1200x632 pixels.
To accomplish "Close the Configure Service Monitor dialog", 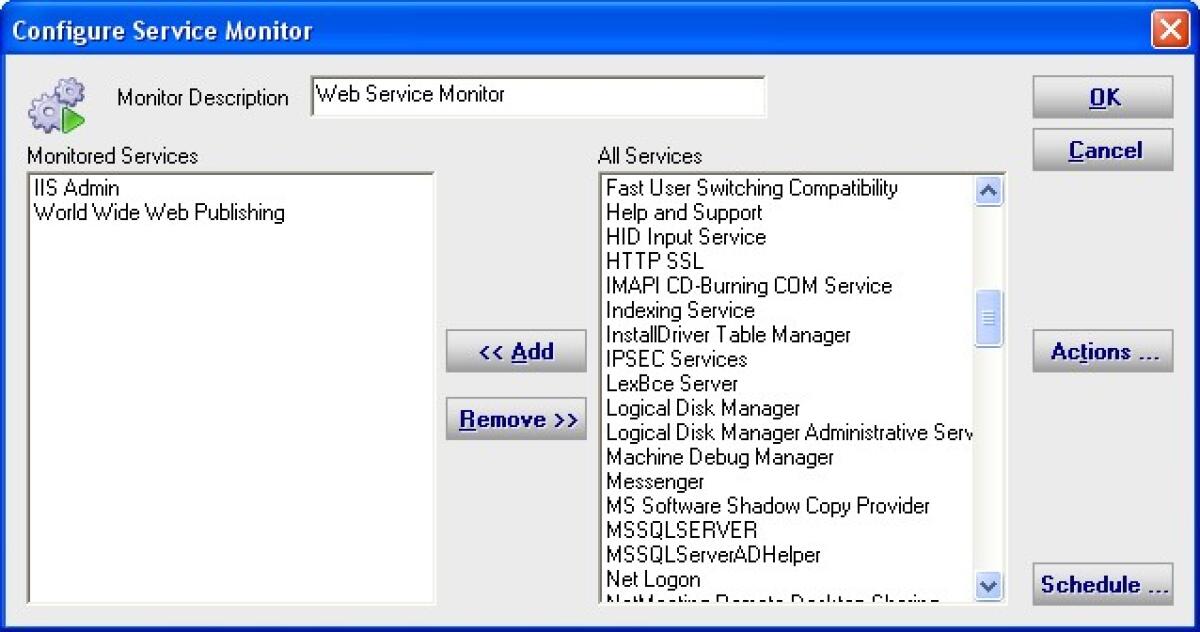I will click(x=1169, y=29).
